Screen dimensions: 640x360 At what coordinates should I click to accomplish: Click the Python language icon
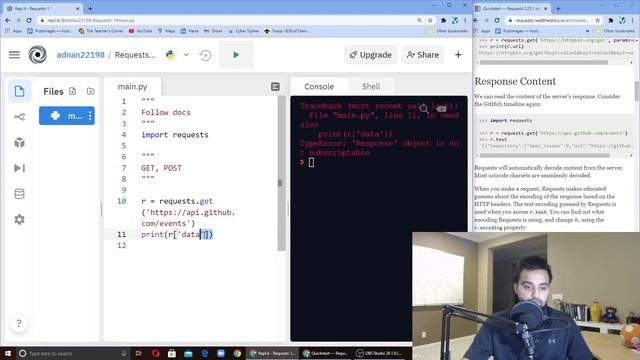[x=170, y=55]
